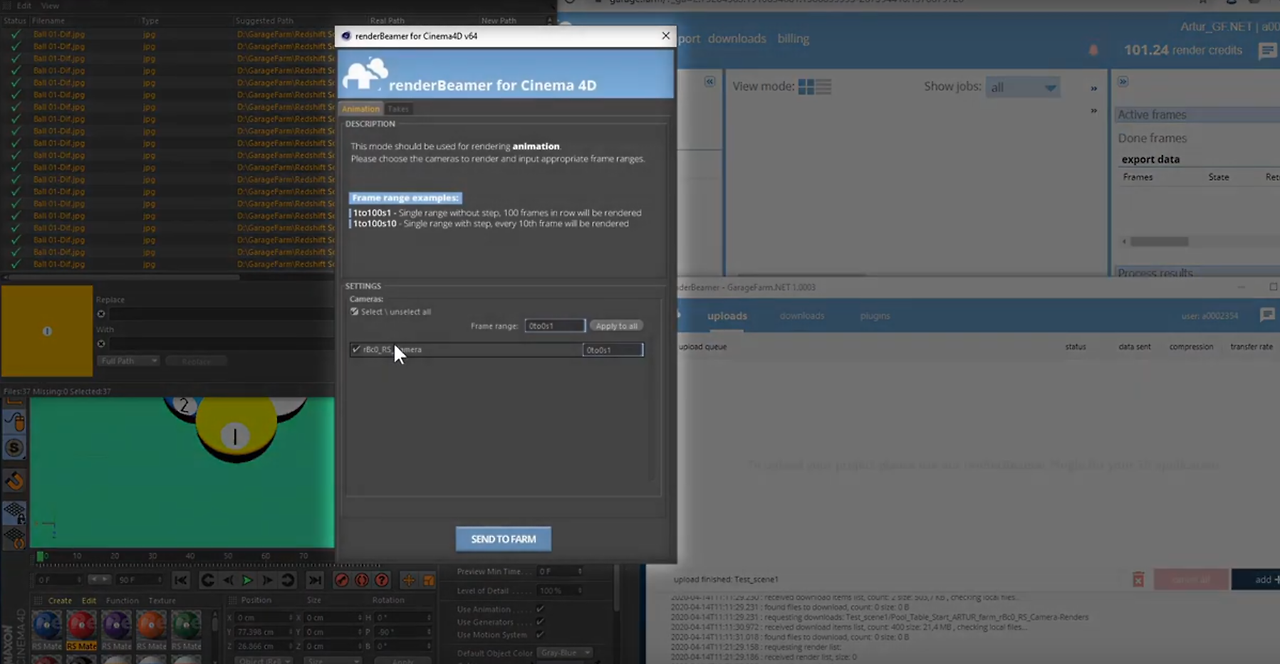Edit the rBc0_RS_Camera frame range field

613,350
